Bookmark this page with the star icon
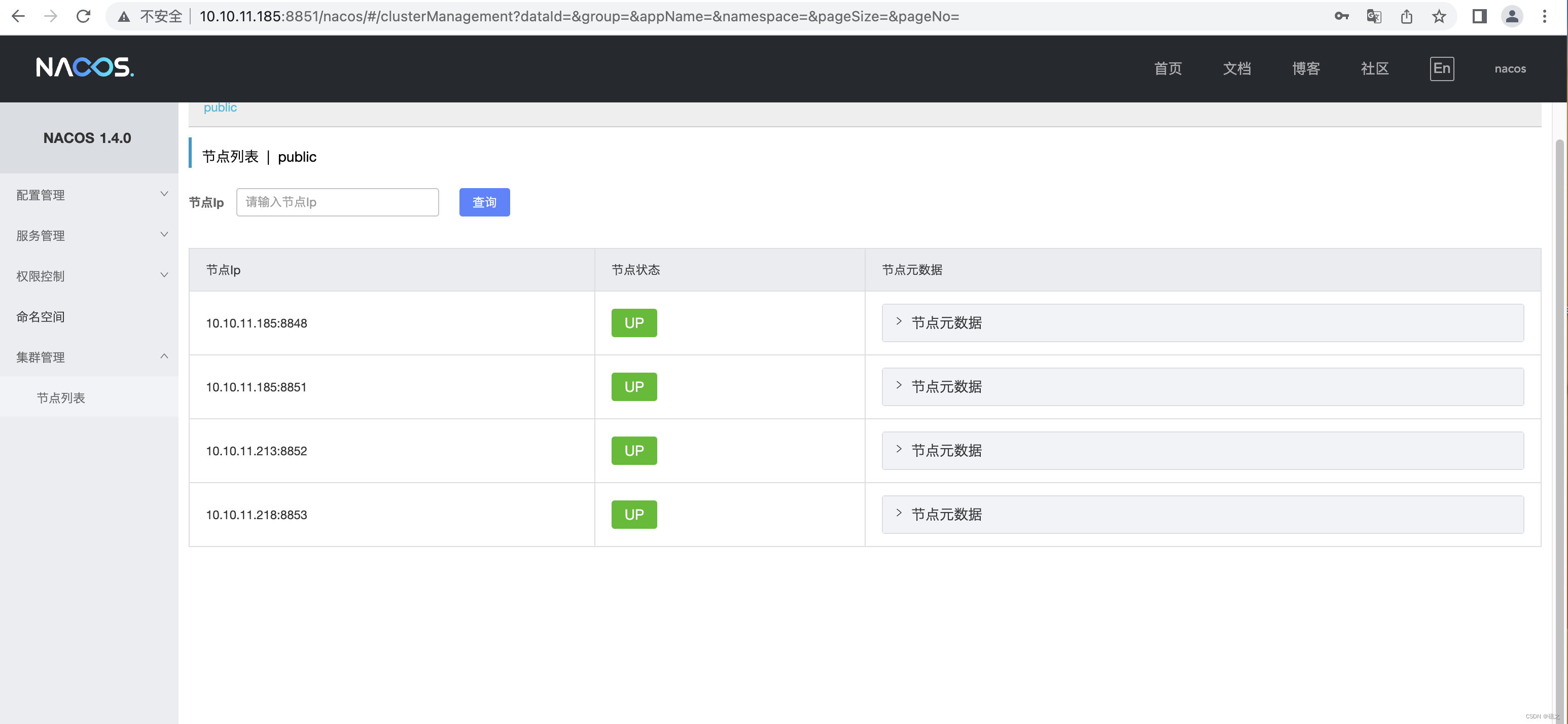Image resolution: width=1568 pixels, height=724 pixels. point(1439,16)
